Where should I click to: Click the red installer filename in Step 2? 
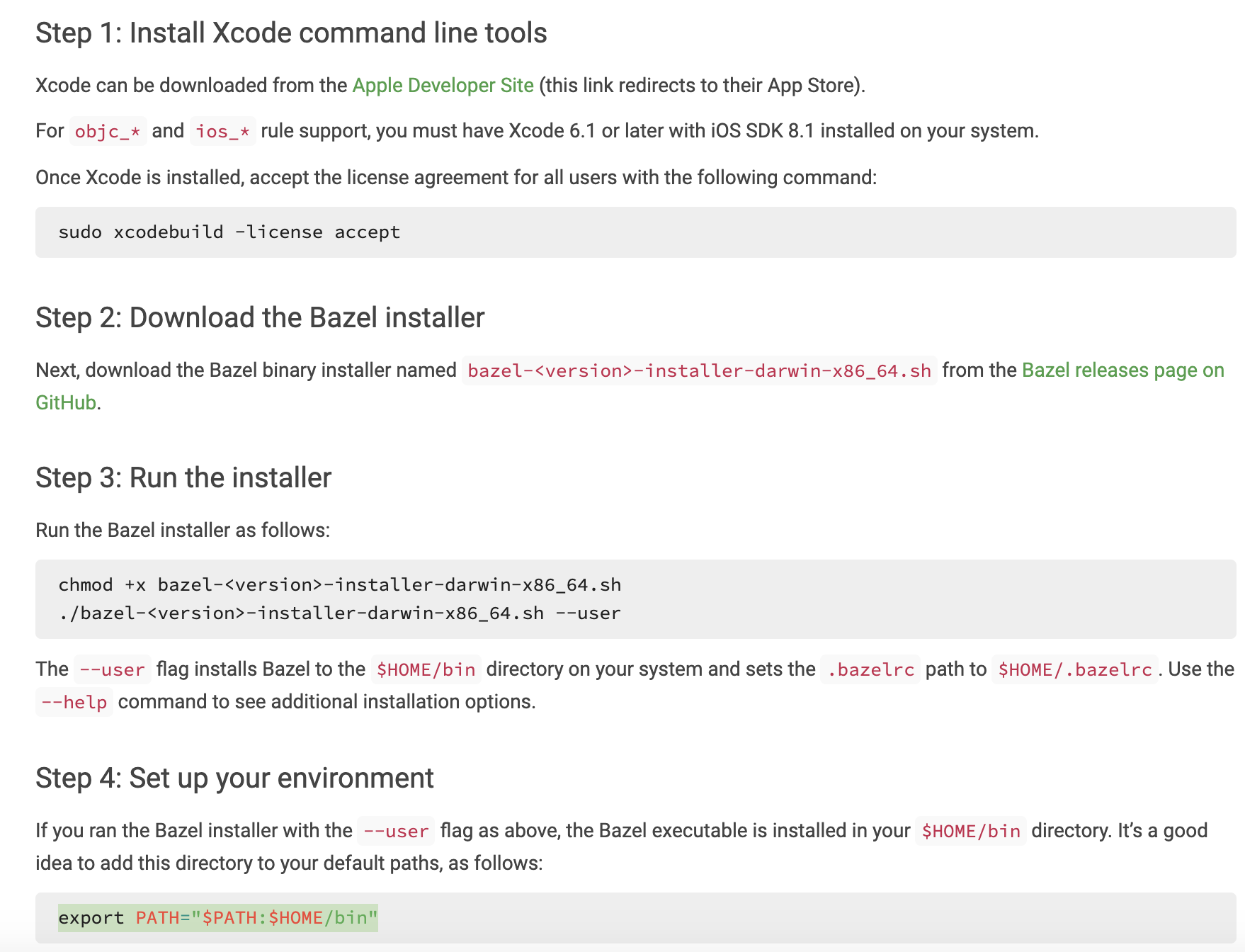tap(699, 370)
